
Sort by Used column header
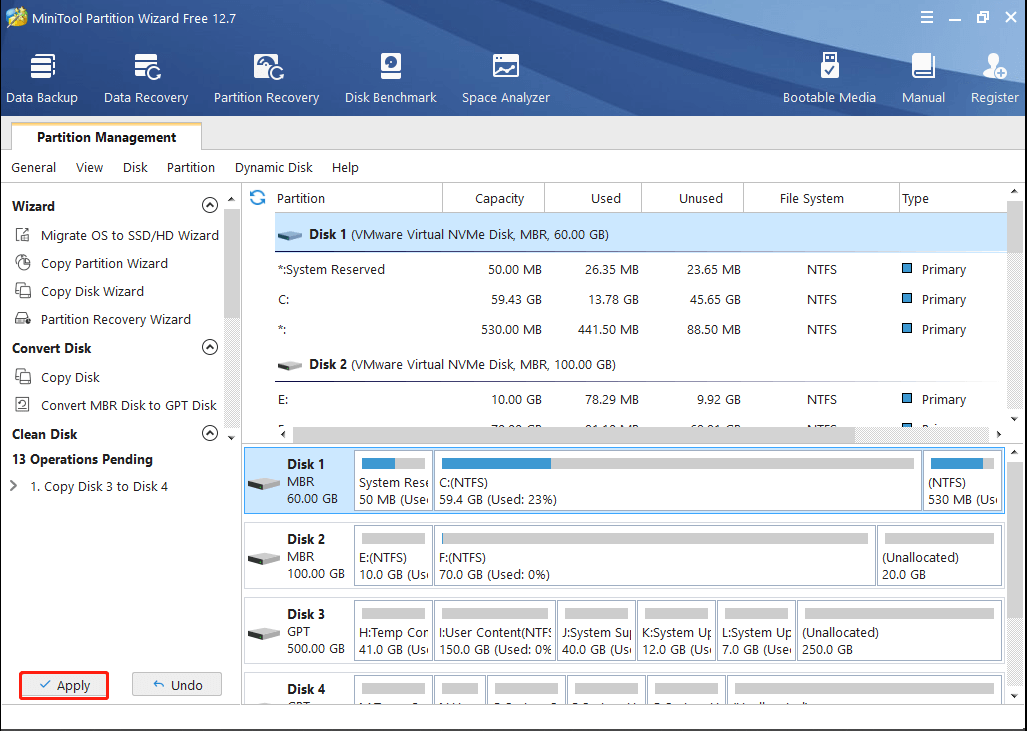(x=593, y=198)
